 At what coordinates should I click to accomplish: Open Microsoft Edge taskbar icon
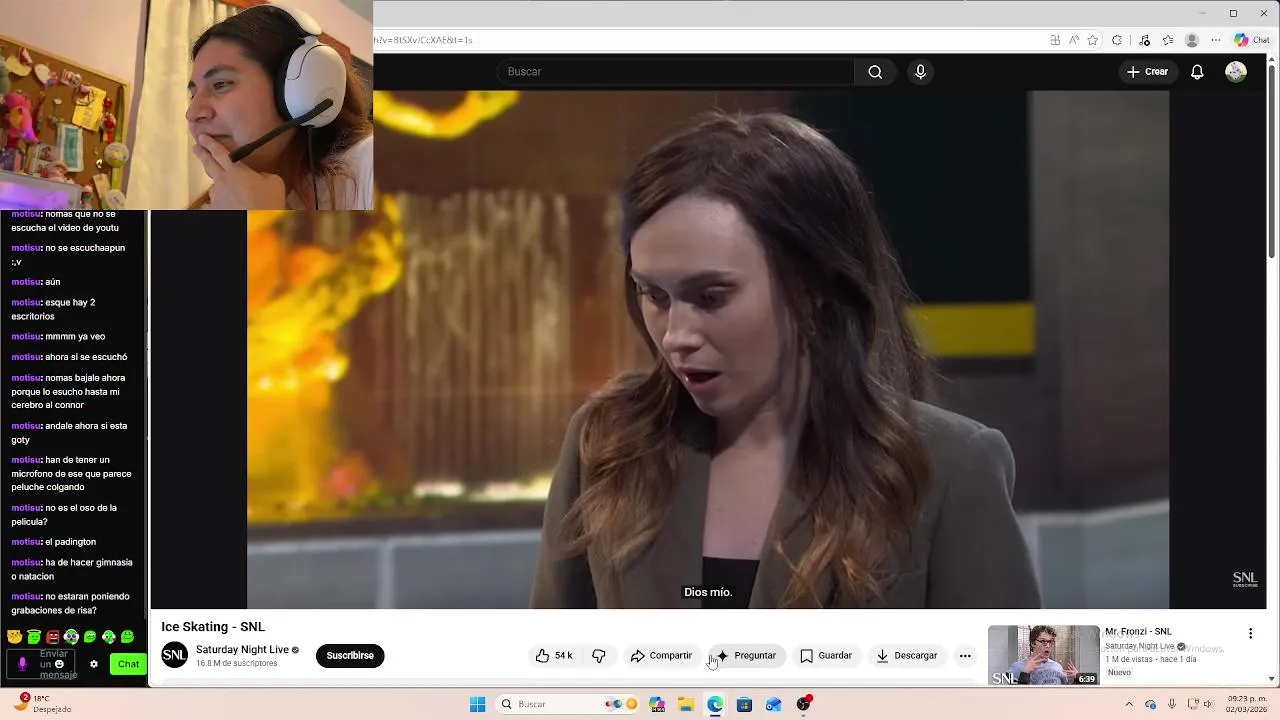tap(715, 704)
